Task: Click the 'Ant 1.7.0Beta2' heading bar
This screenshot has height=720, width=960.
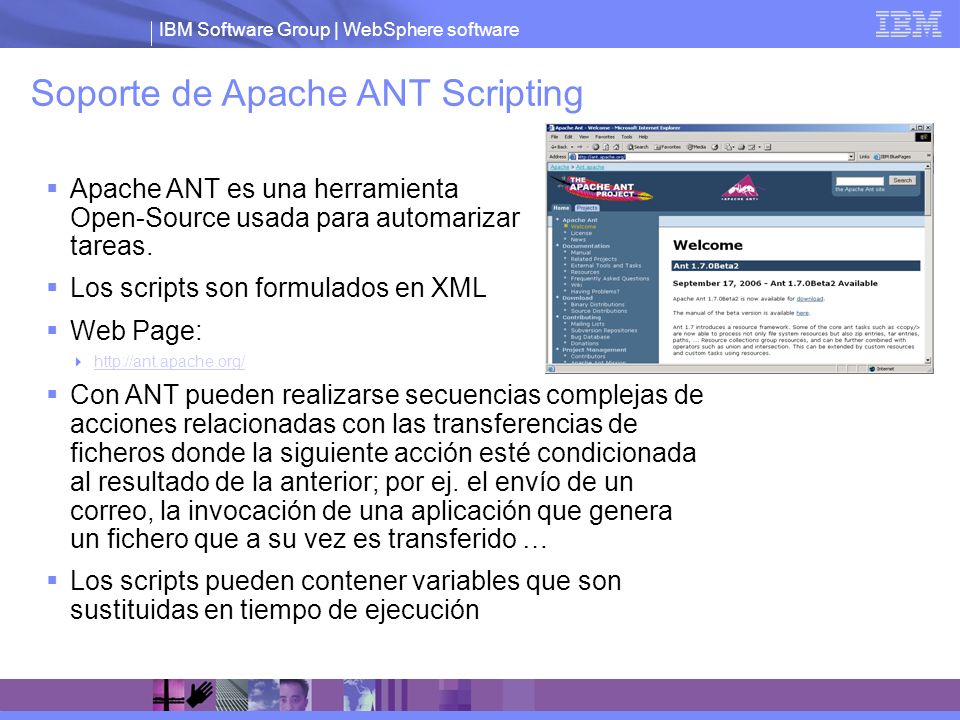Action: click(796, 266)
